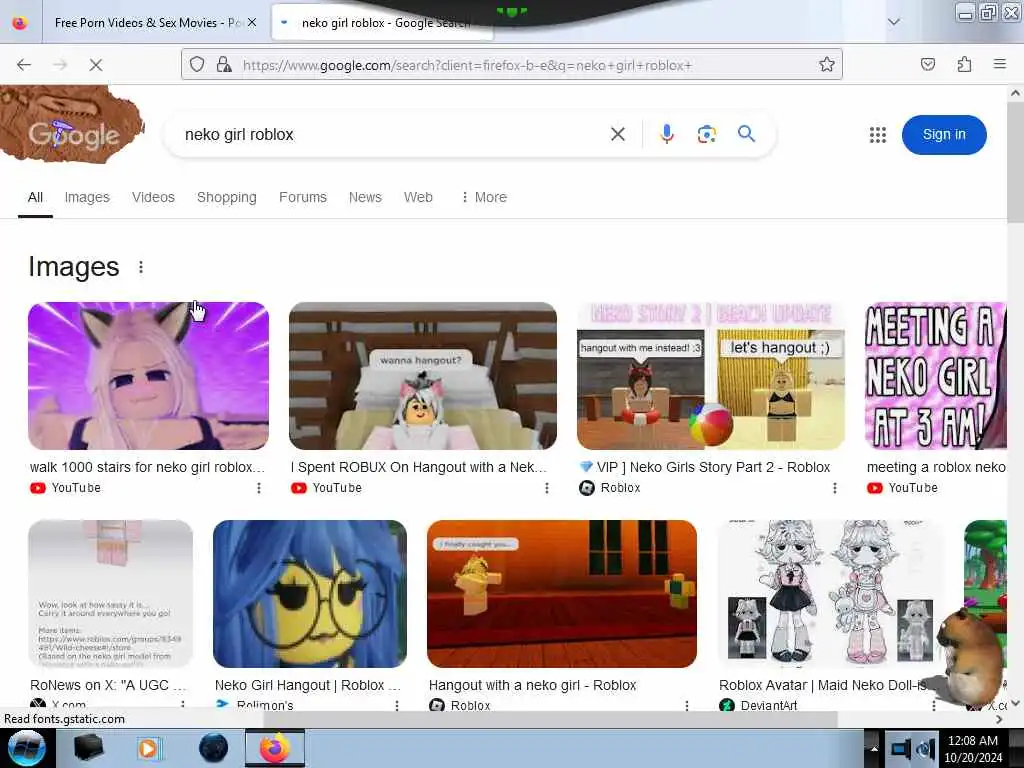Viewport: 1024px width, 768px height.
Task: Open the network icon in system tray
Action: pos(901,748)
